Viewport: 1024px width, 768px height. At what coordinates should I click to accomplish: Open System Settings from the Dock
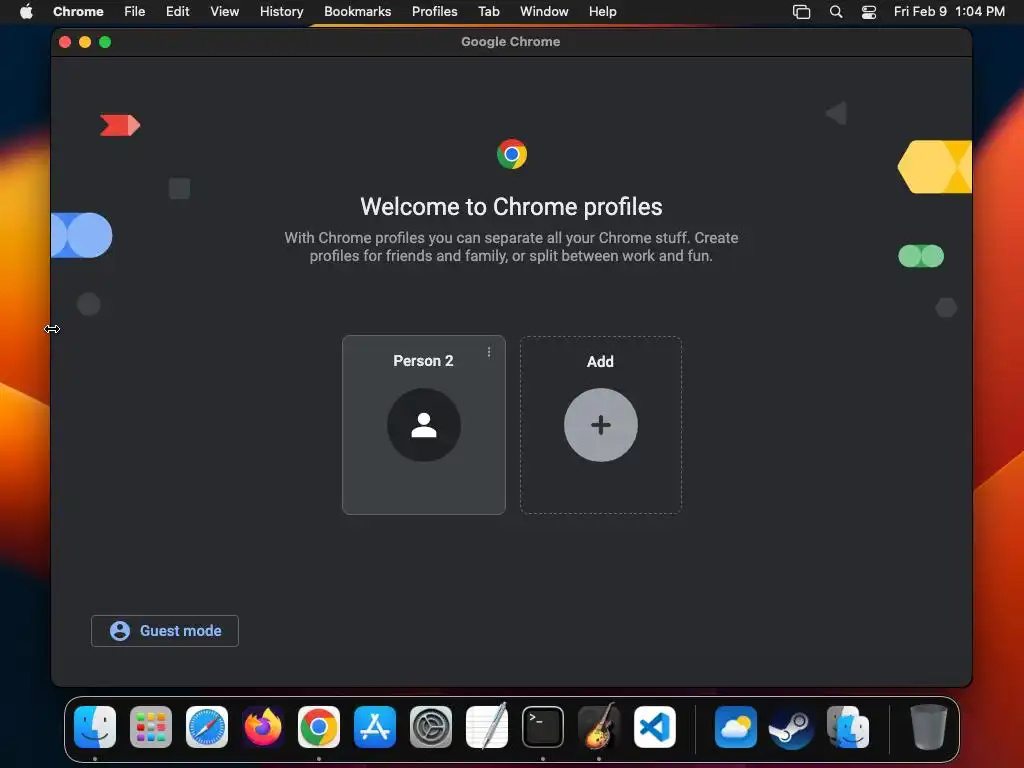pos(431,727)
